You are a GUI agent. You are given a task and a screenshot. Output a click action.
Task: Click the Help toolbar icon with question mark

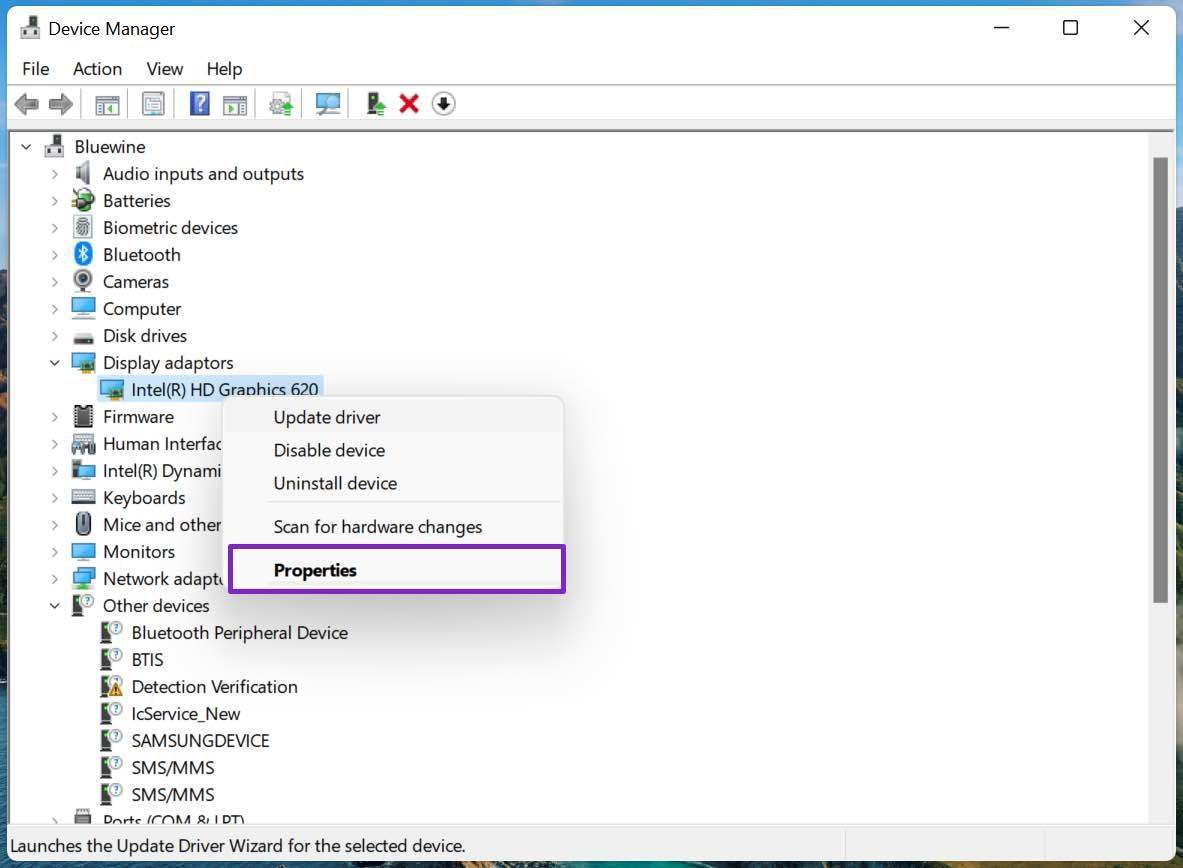tap(199, 104)
